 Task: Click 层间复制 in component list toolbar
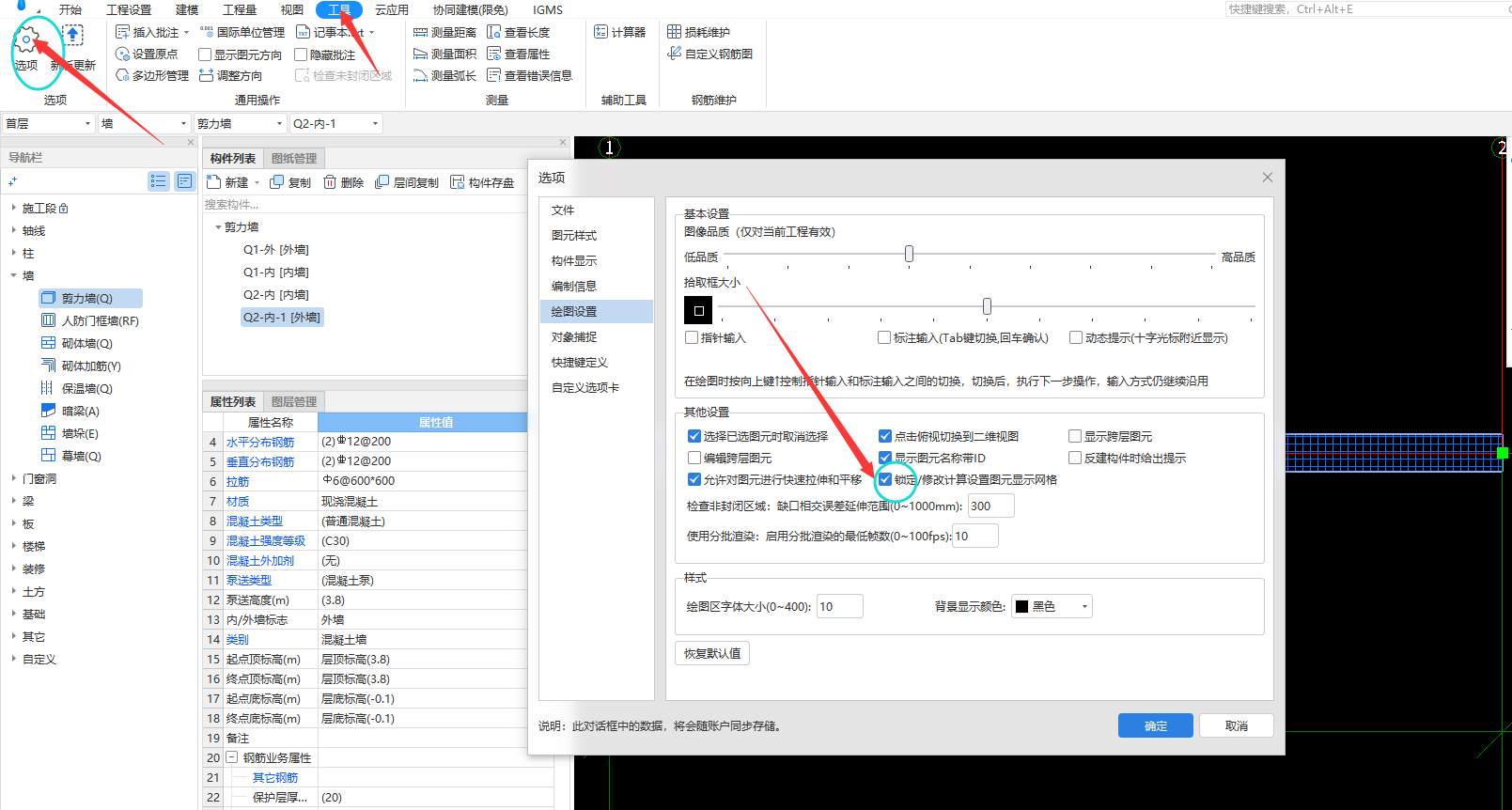click(x=407, y=182)
